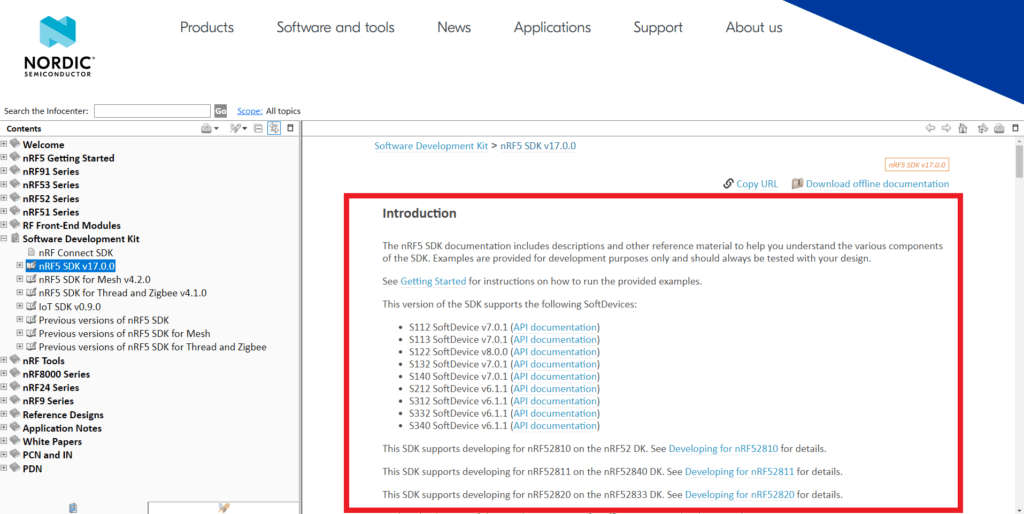The width and height of the screenshot is (1024, 514).
Task: Expand the Reference Designs node
Action: click(x=4, y=414)
